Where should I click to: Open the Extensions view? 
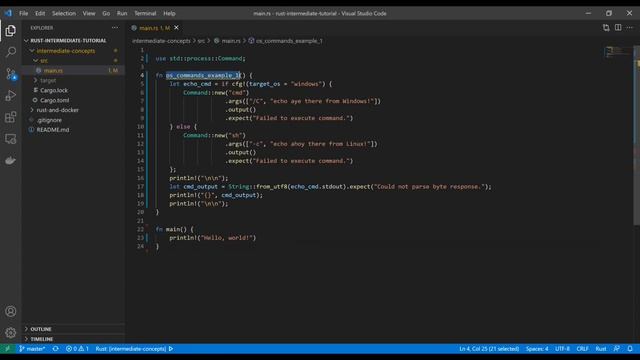tap(11, 117)
